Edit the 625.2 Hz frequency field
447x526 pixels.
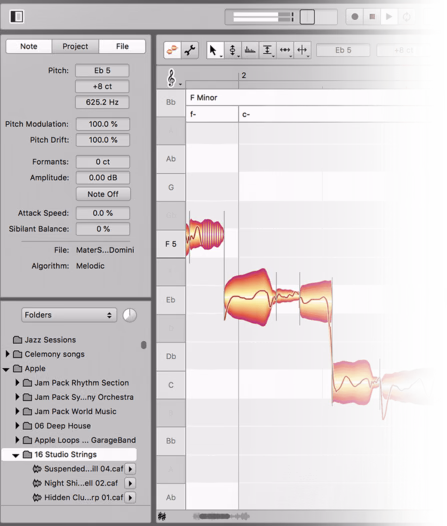tap(102, 102)
